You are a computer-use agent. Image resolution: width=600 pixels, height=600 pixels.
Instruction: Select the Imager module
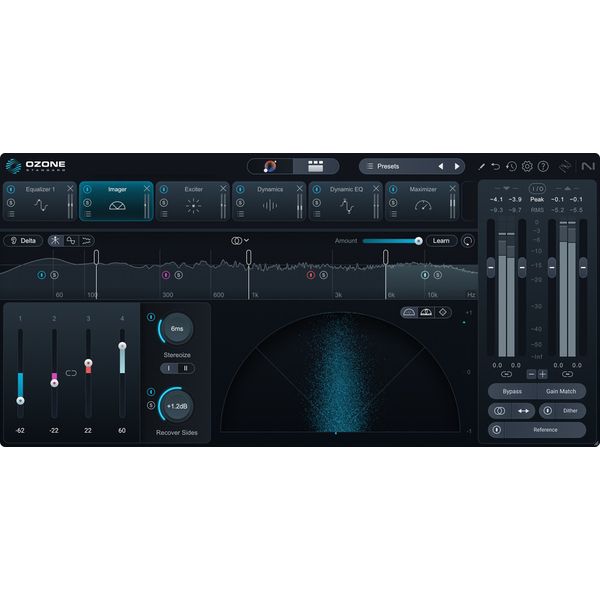click(x=116, y=201)
